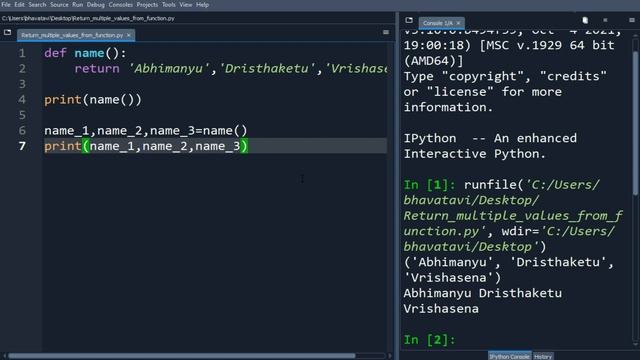The image size is (640, 360).
Task: Open the View menu
Action: point(186,4)
